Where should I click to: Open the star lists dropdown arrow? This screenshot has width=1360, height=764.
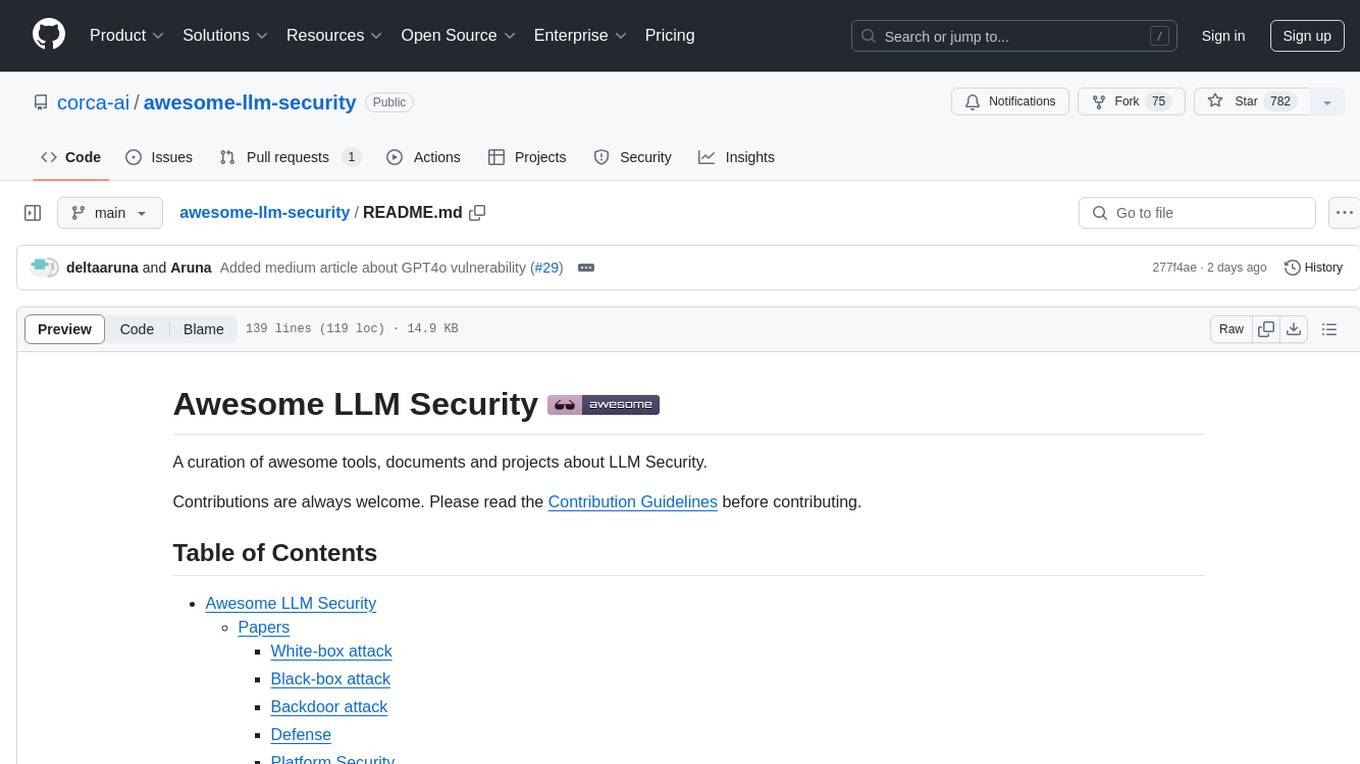pyautogui.click(x=1327, y=102)
